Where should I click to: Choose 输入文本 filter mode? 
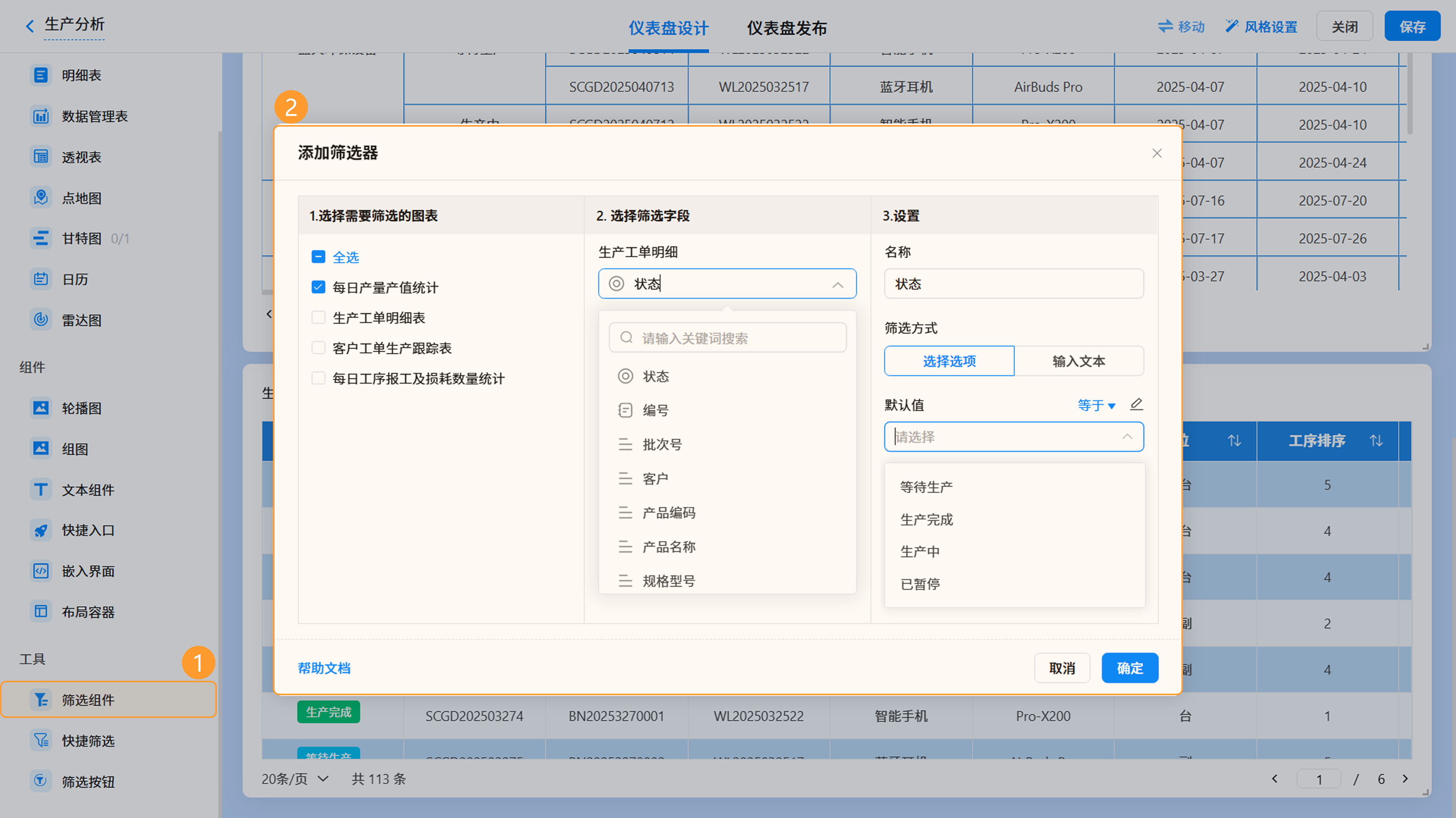pyautogui.click(x=1079, y=361)
